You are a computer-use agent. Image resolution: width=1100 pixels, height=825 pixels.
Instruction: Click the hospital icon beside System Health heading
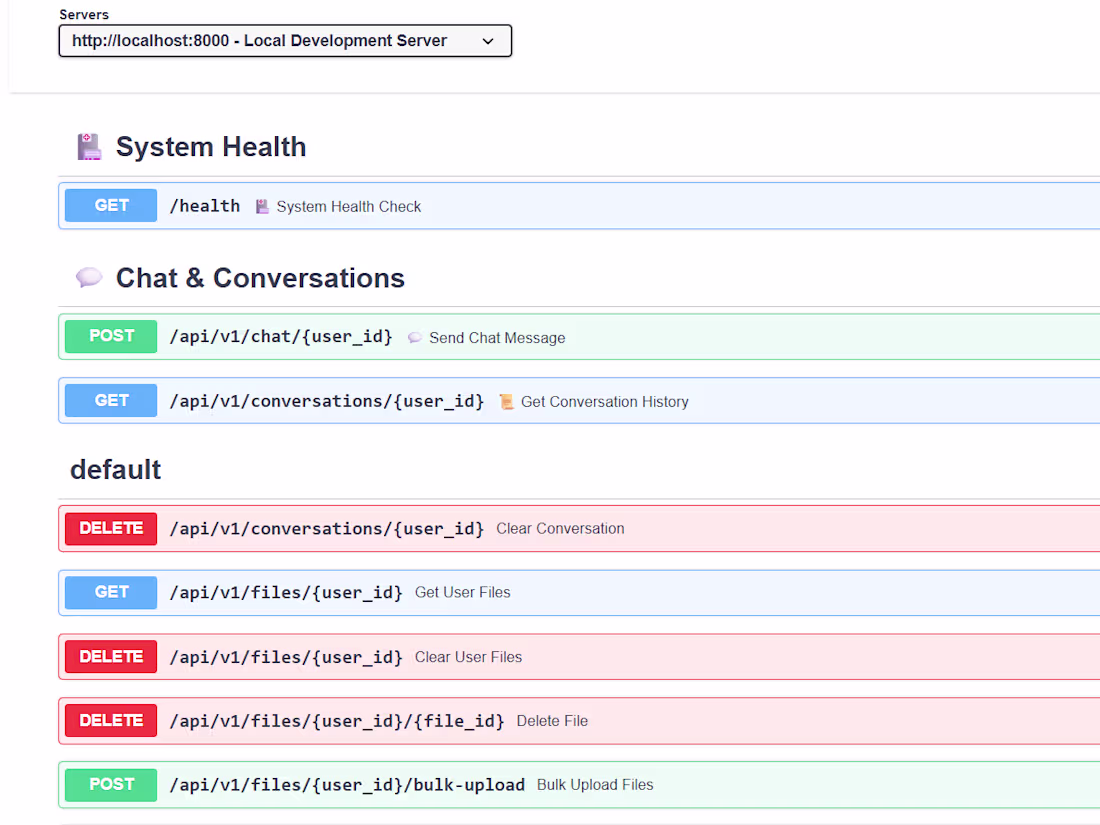pos(89,145)
